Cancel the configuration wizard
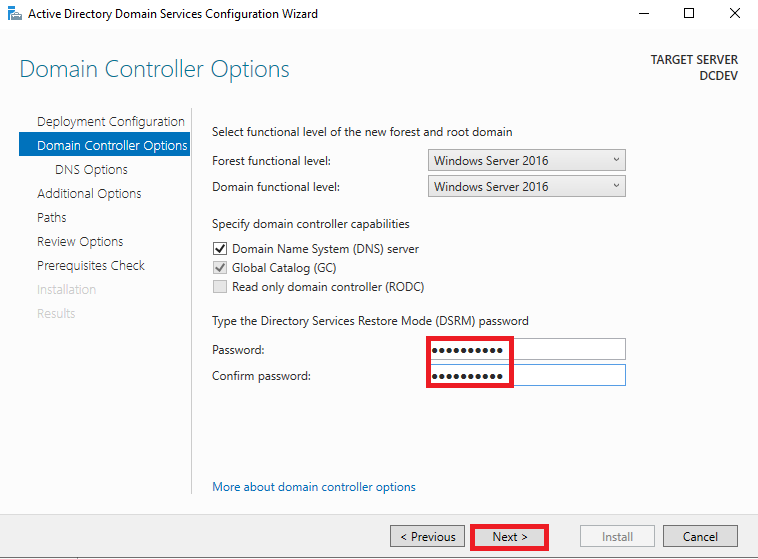This screenshot has width=758, height=559. tap(700, 536)
